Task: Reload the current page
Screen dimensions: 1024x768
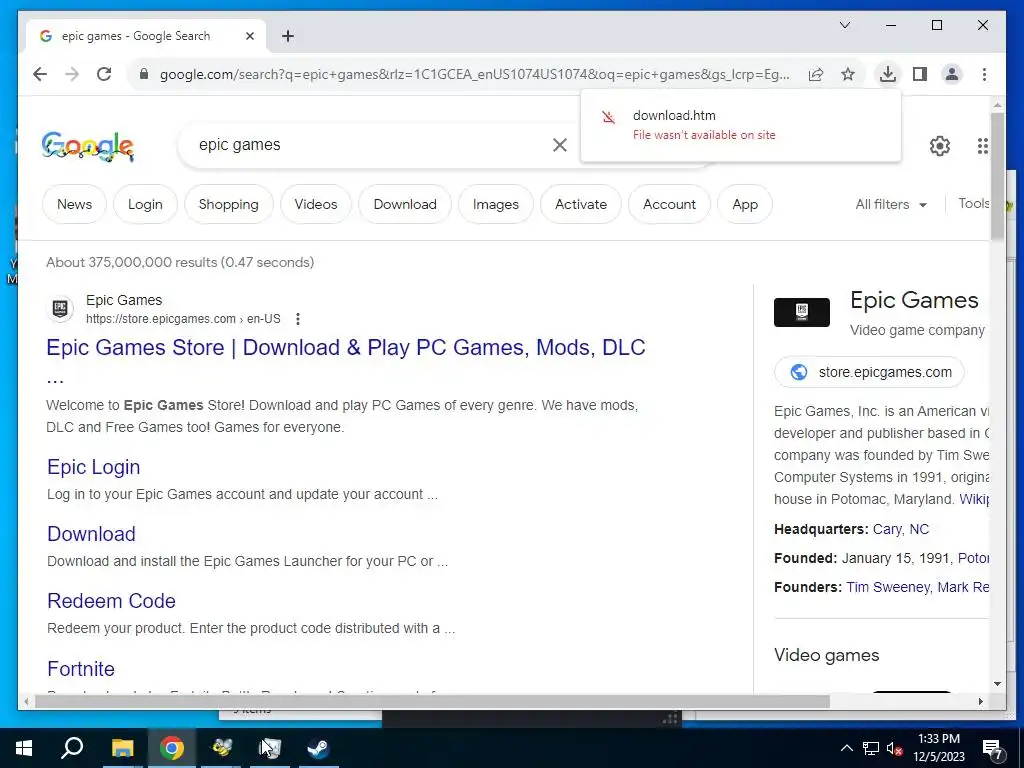Action: pos(104,74)
